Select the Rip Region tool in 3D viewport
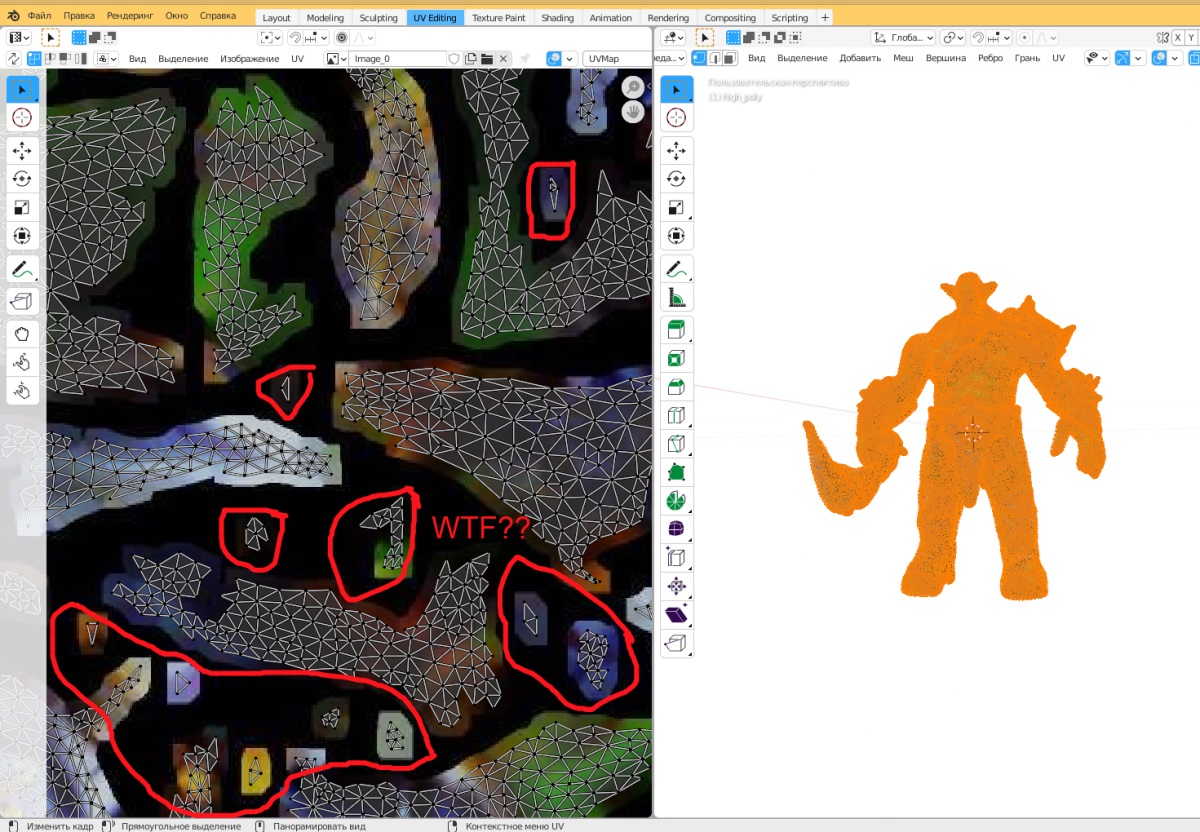The image size is (1200, 832). click(x=676, y=643)
